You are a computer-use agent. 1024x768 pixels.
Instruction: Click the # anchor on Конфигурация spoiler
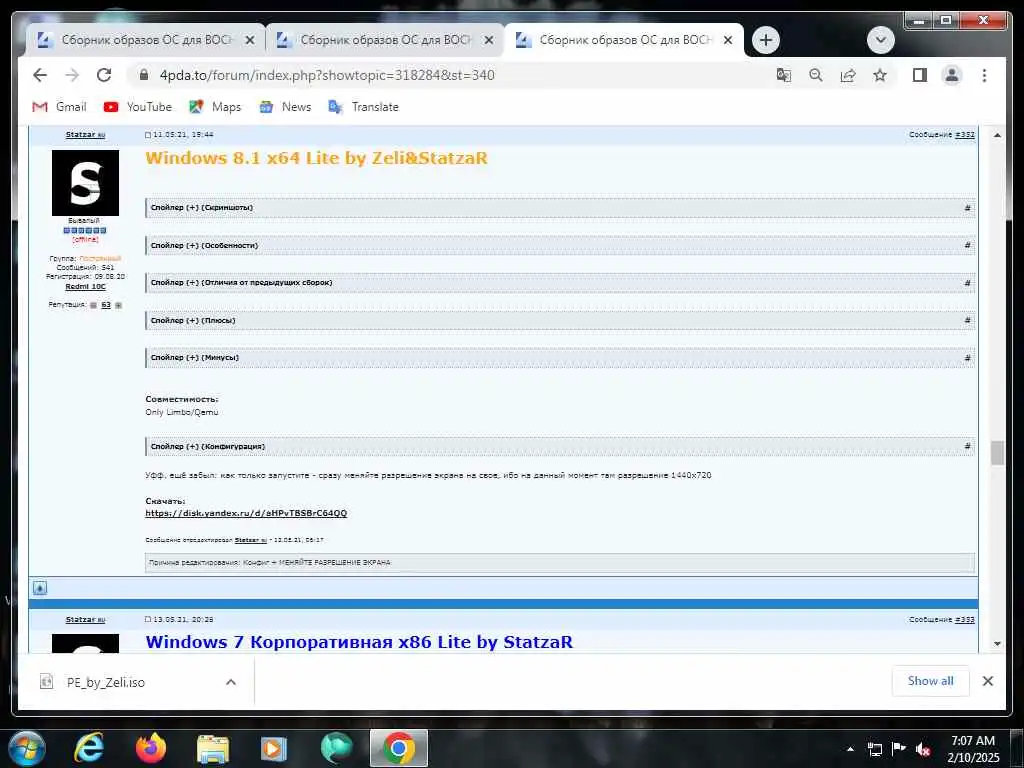(x=967, y=446)
